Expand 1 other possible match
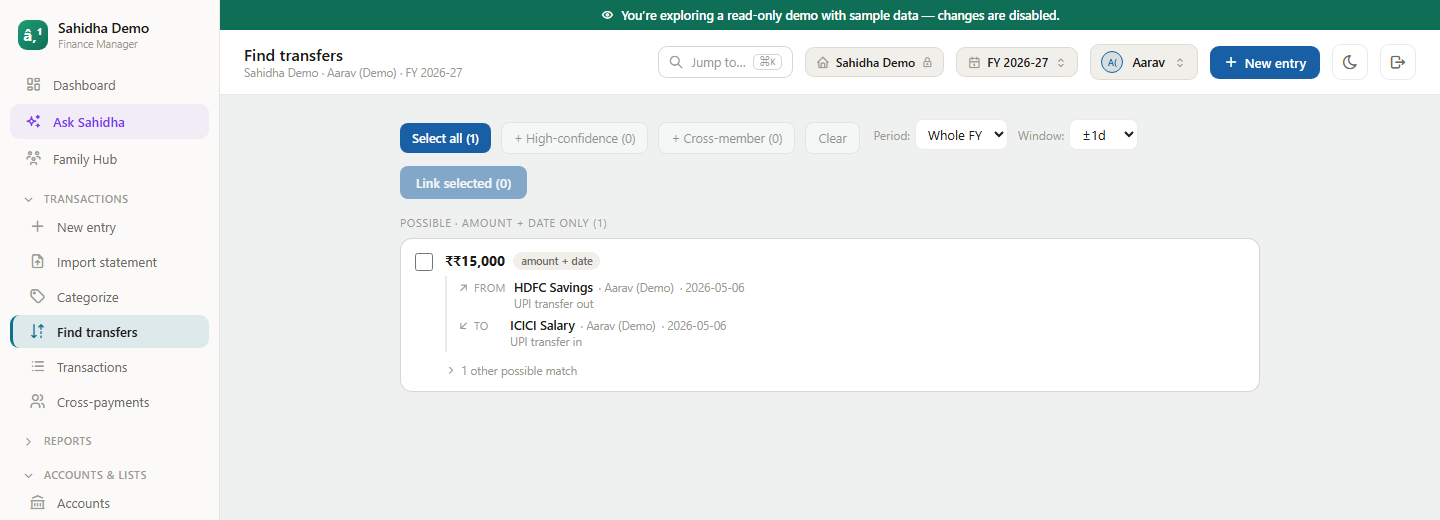The height and width of the screenshot is (520, 1440). 512,371
